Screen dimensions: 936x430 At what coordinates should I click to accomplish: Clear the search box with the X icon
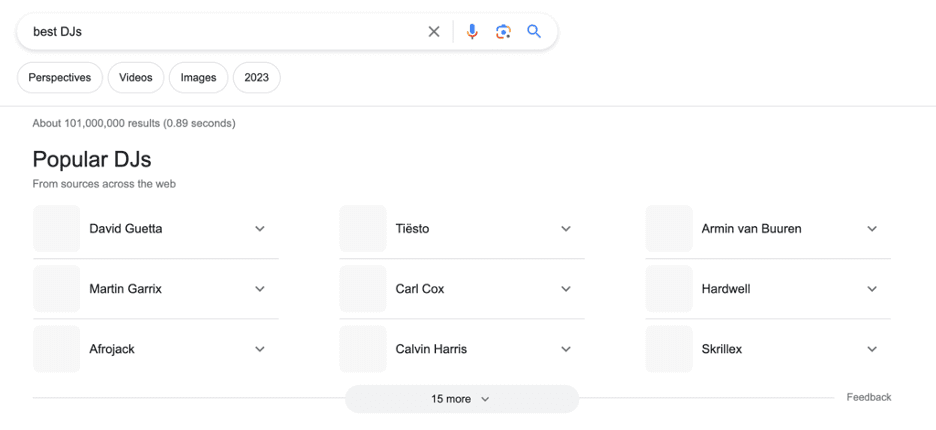coord(434,32)
